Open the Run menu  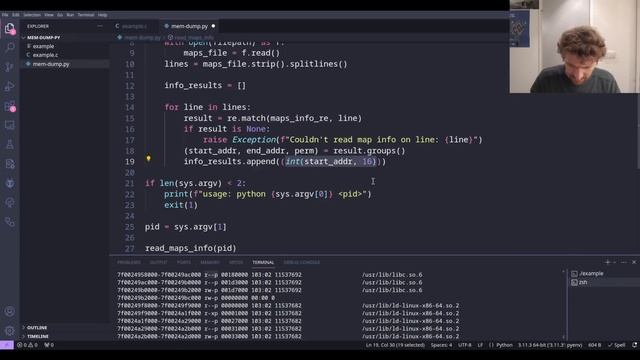pos(70,15)
